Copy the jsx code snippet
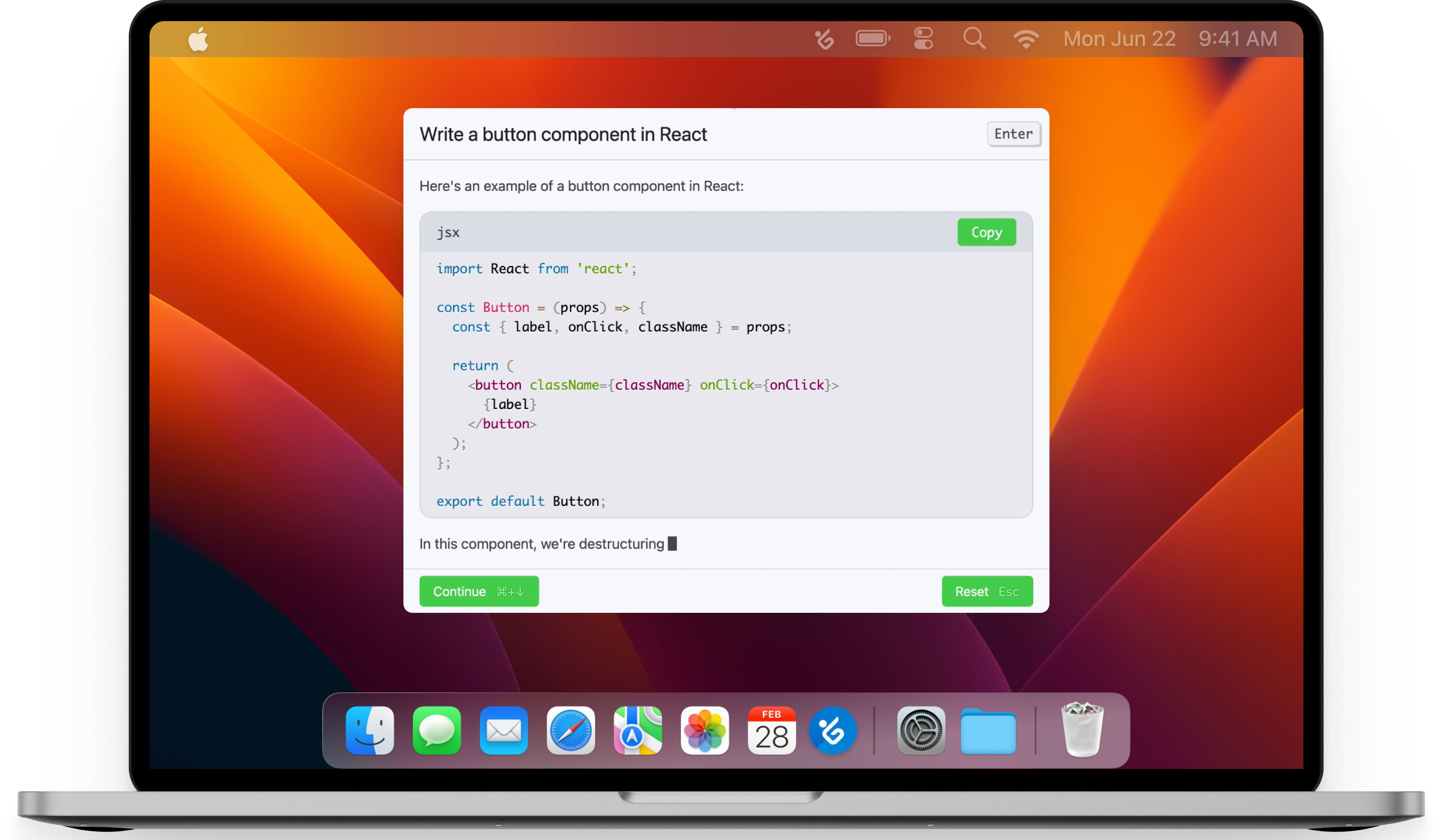The height and width of the screenshot is (840, 1442). (x=986, y=232)
